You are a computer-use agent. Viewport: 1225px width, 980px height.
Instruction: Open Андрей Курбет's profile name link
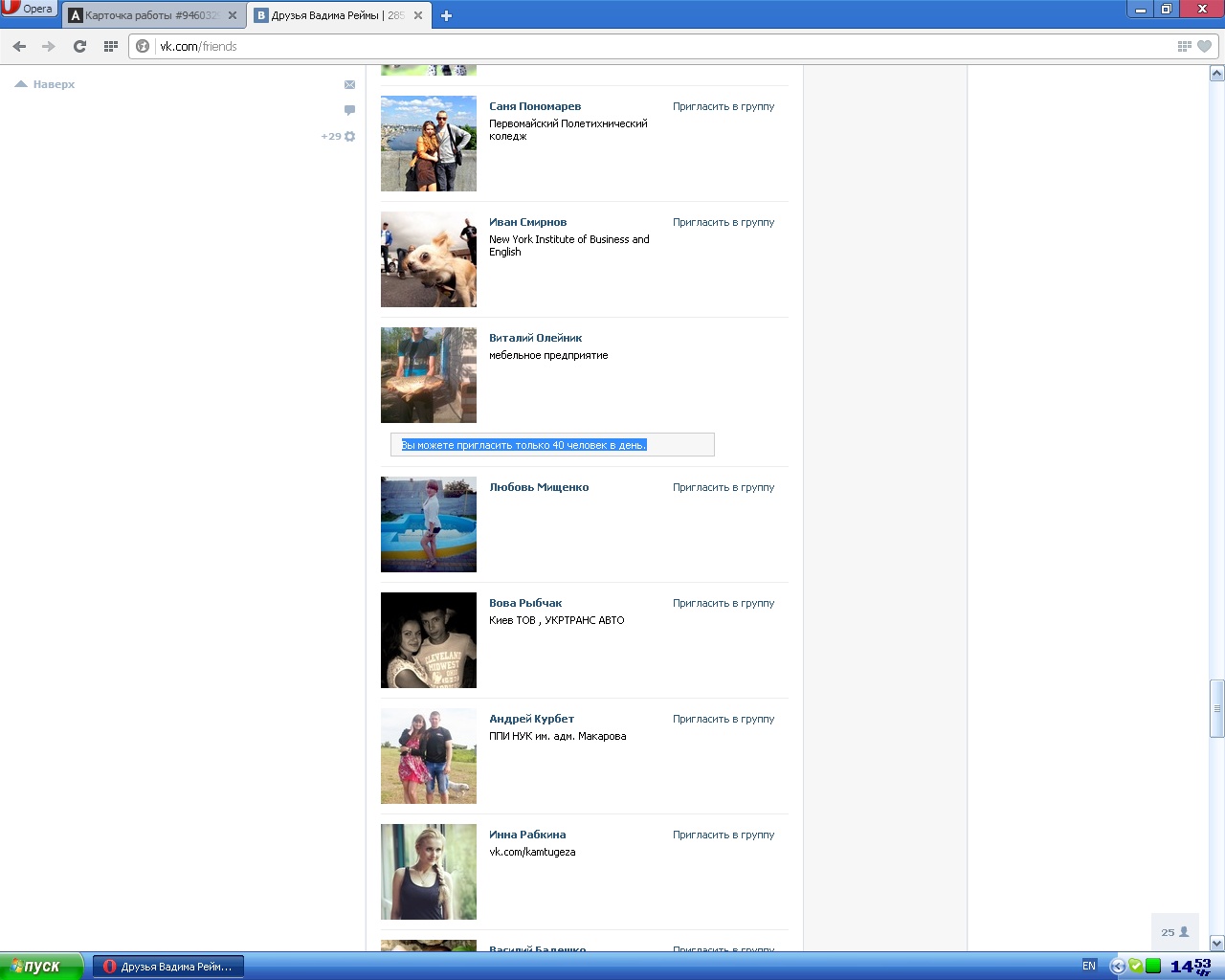532,719
